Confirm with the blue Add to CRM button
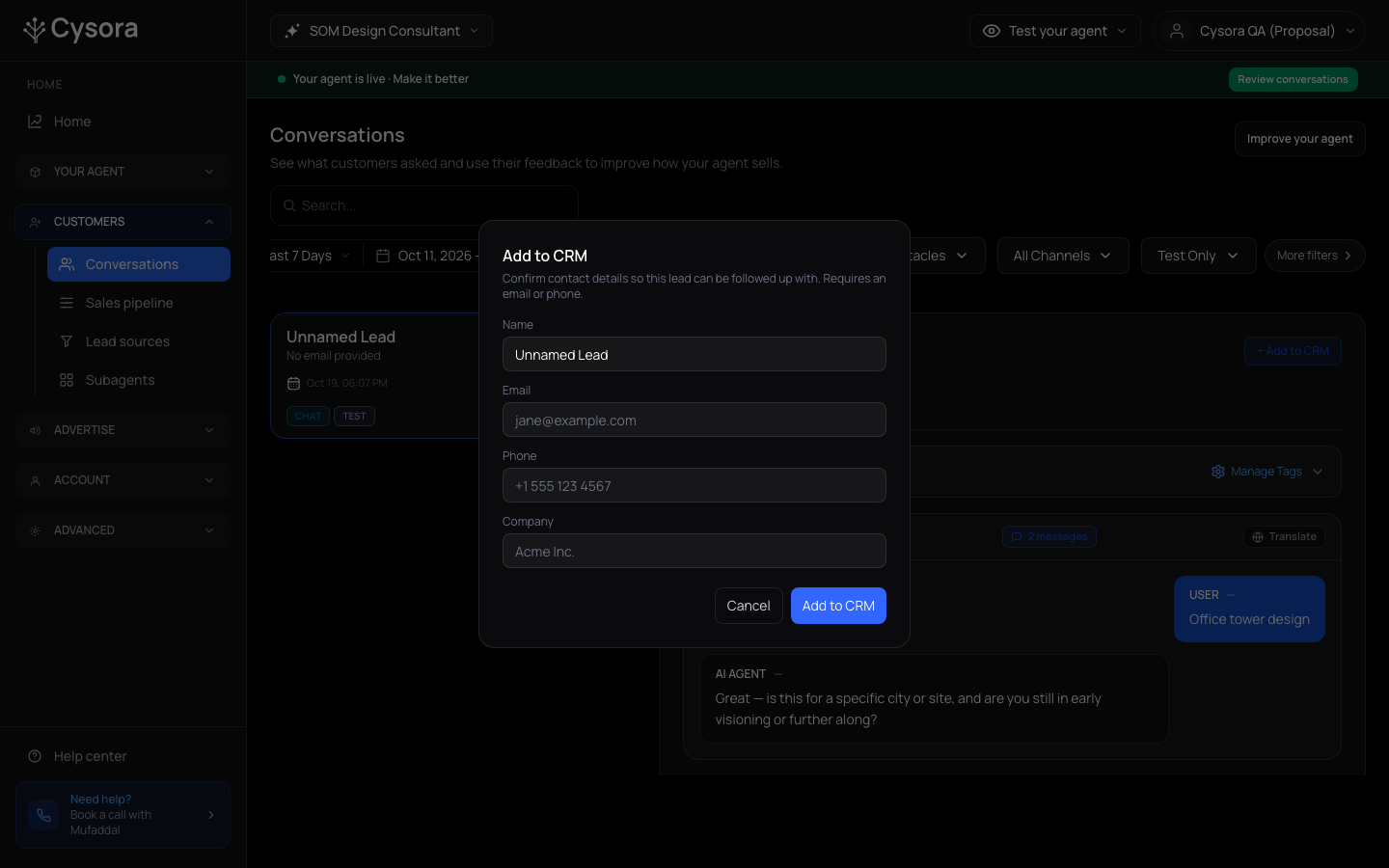The height and width of the screenshot is (868, 1389). click(838, 606)
